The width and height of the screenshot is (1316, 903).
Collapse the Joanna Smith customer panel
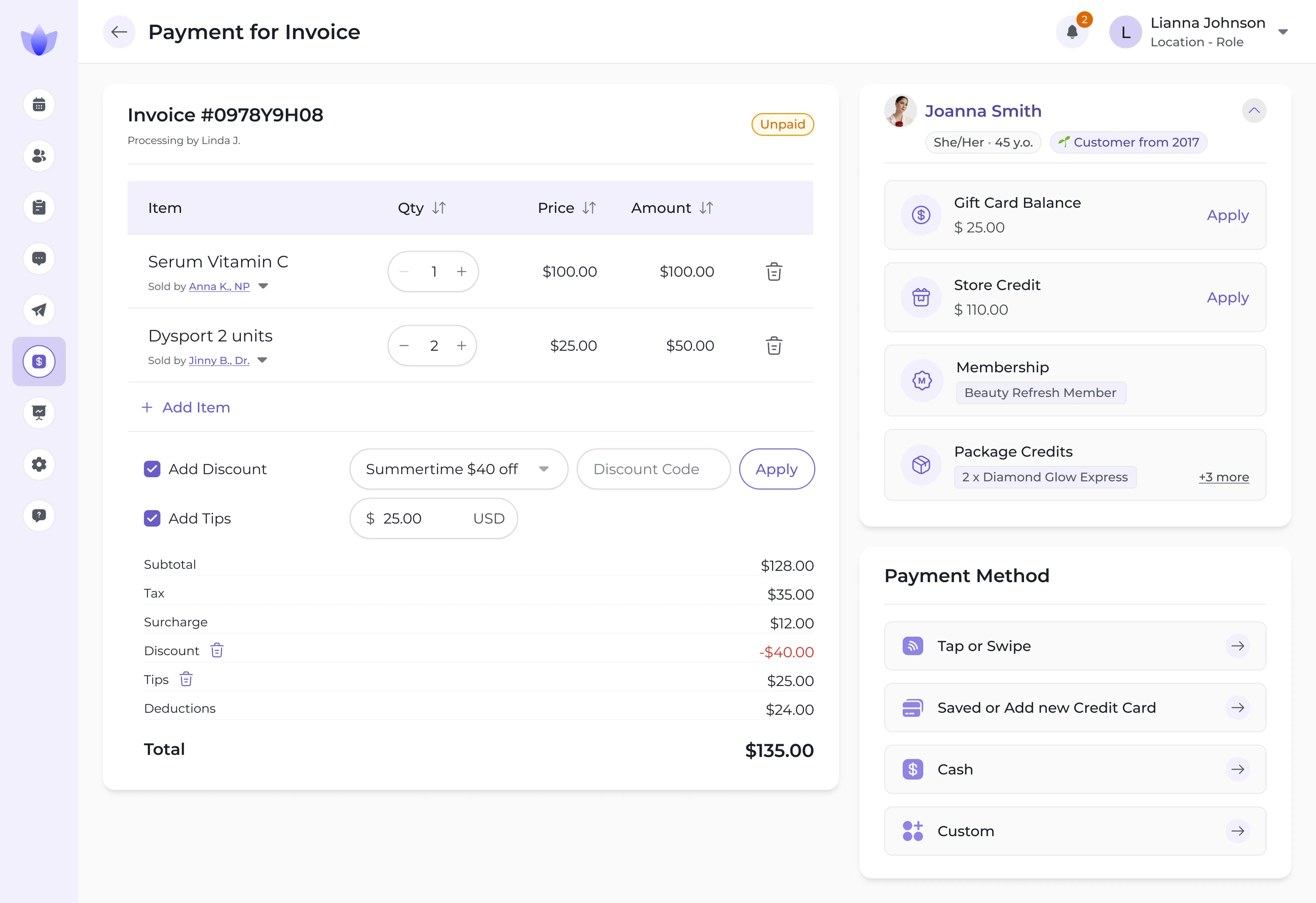[x=1254, y=110]
